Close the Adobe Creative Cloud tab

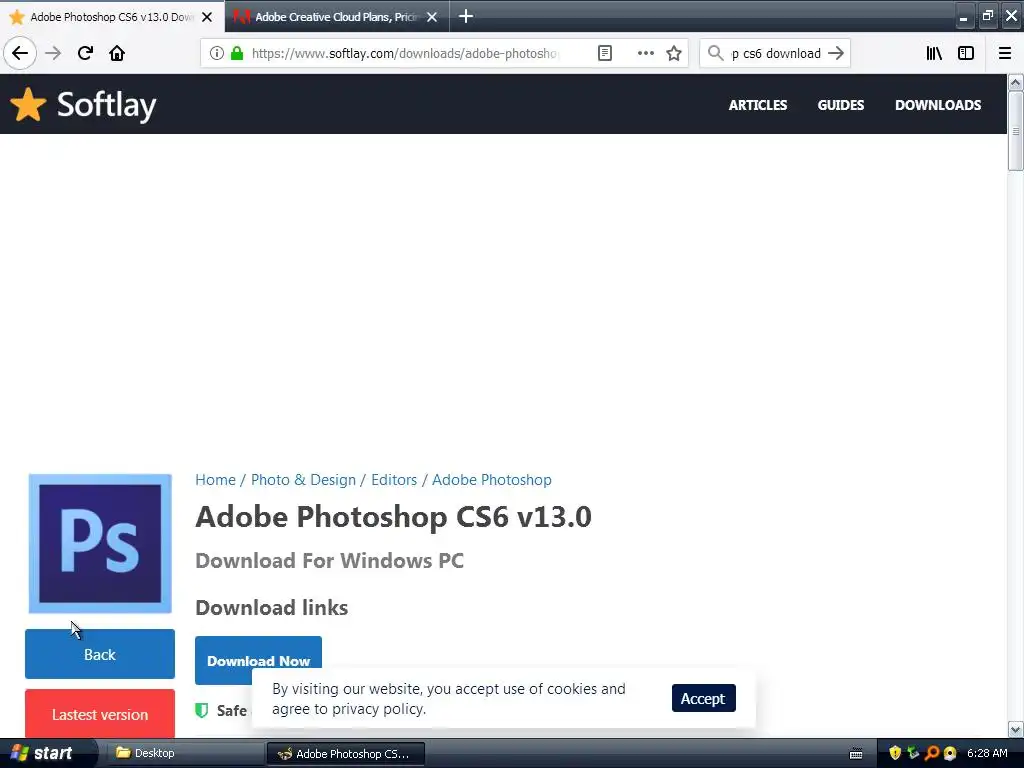click(x=432, y=17)
